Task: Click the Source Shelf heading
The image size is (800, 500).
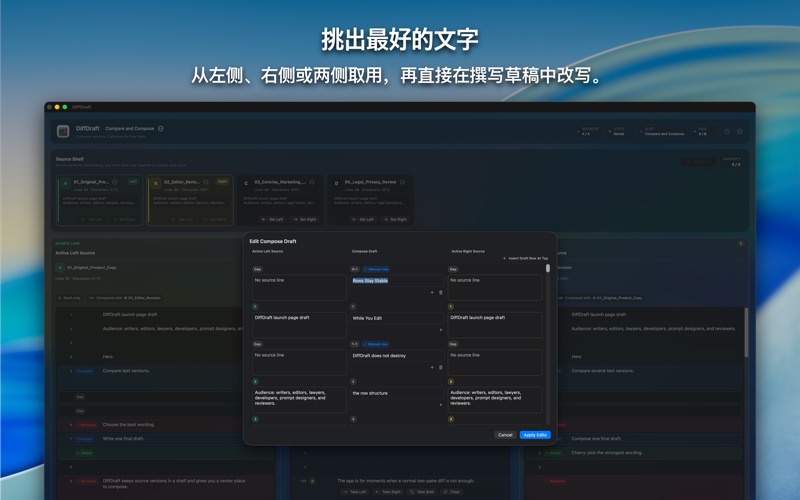Action: point(70,159)
